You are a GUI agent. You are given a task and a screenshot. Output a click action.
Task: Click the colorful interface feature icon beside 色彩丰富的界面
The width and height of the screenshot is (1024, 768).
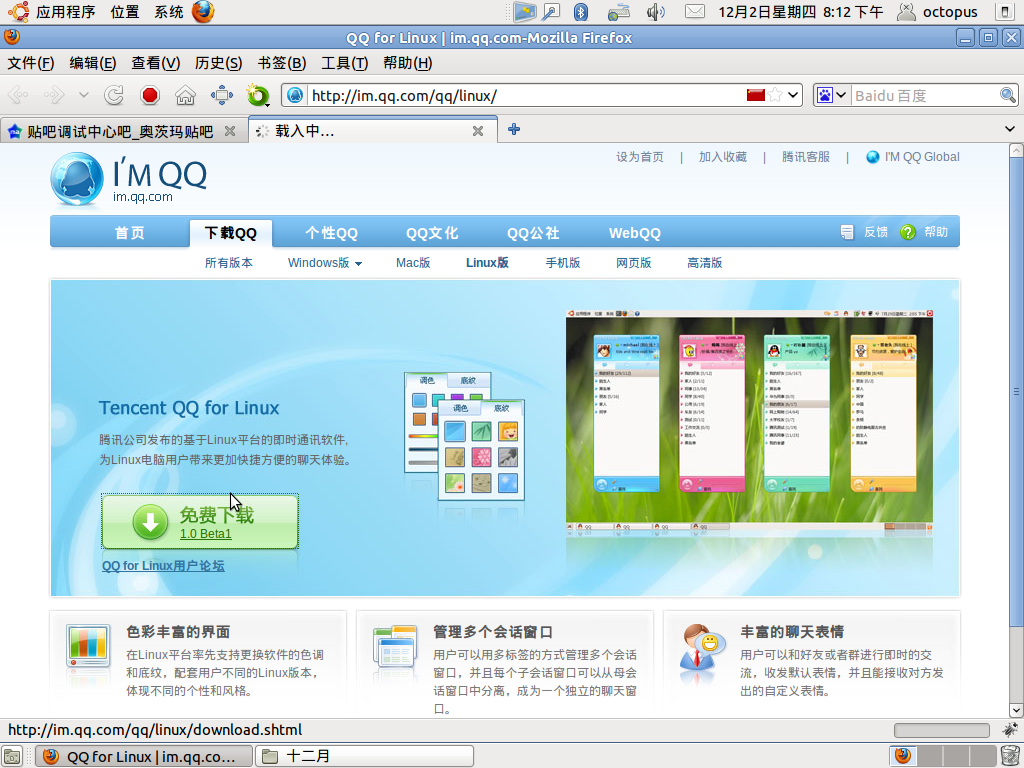coord(88,646)
